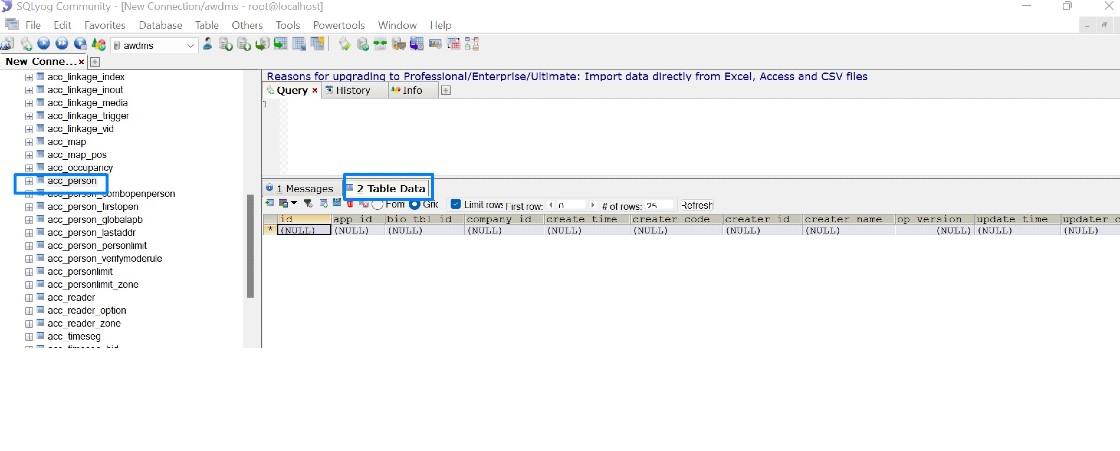This screenshot has height=451, width=1120.
Task: Click the Schema Synchronization green arrows icon
Action: click(x=379, y=44)
